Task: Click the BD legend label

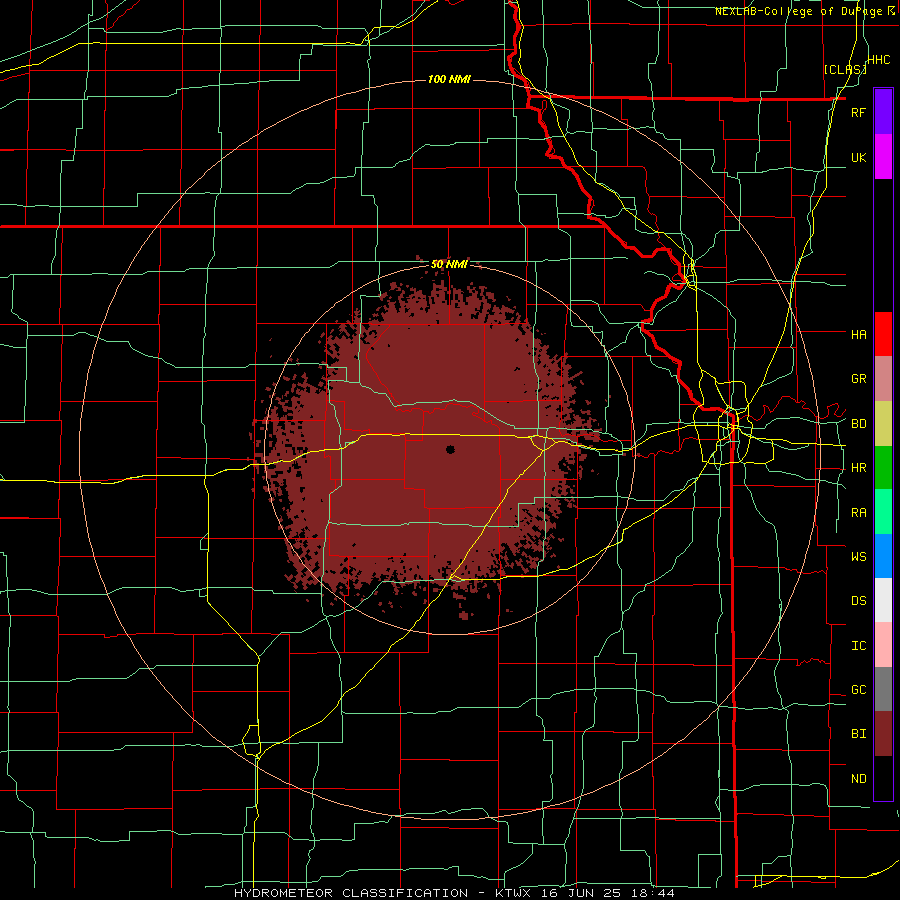Action: point(858,424)
